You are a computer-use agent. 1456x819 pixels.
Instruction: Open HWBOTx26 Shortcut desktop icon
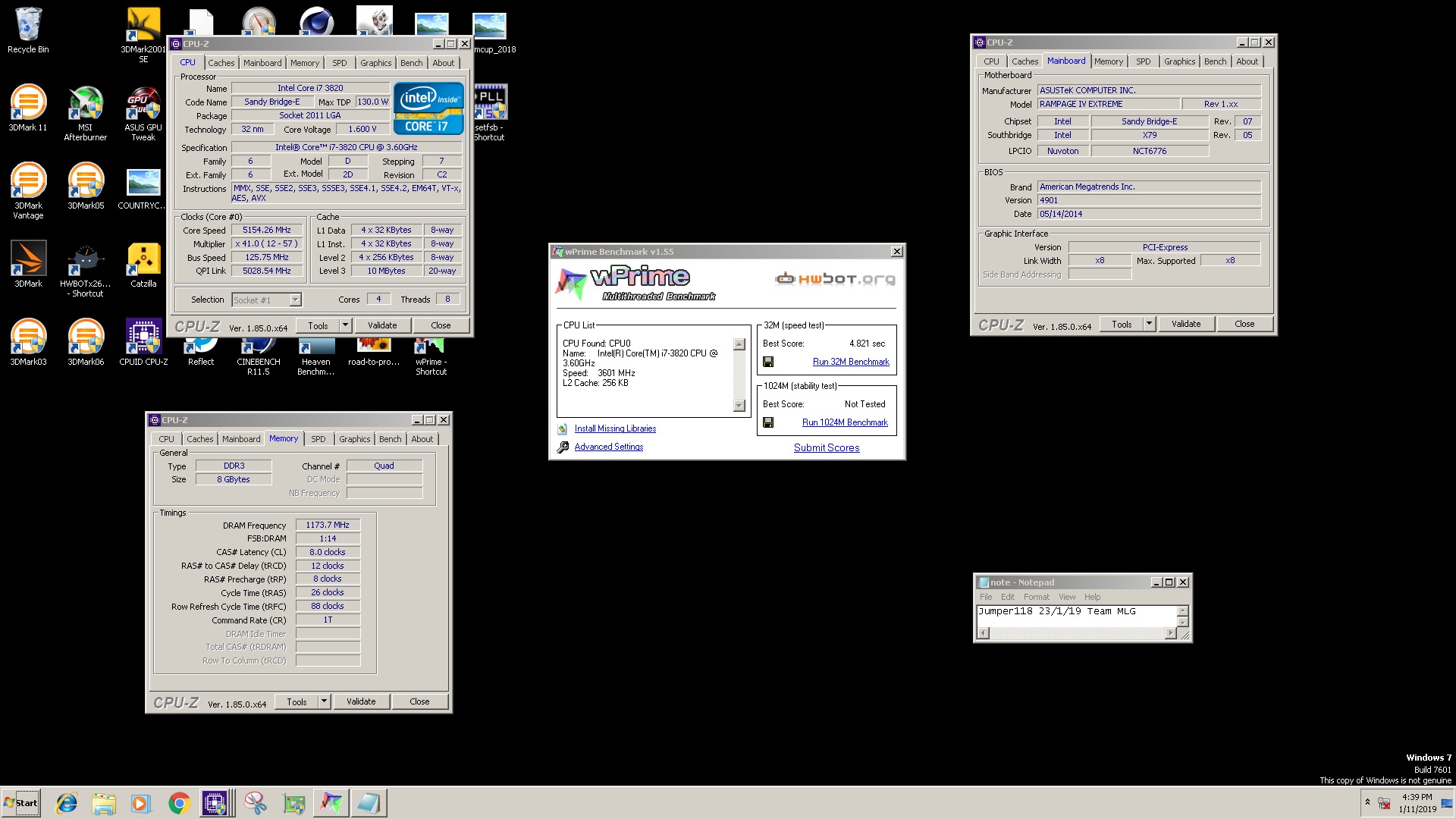86,268
